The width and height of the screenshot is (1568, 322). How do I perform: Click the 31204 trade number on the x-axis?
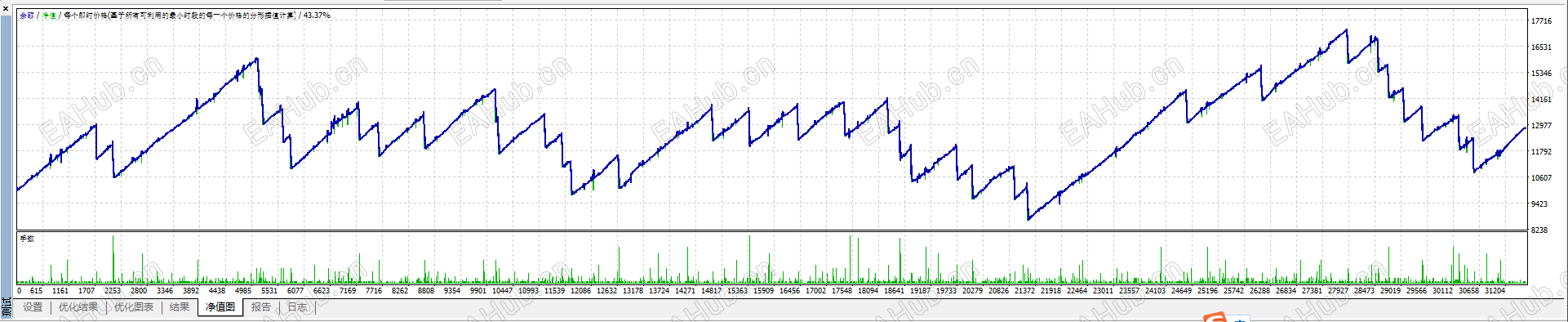(x=1495, y=291)
